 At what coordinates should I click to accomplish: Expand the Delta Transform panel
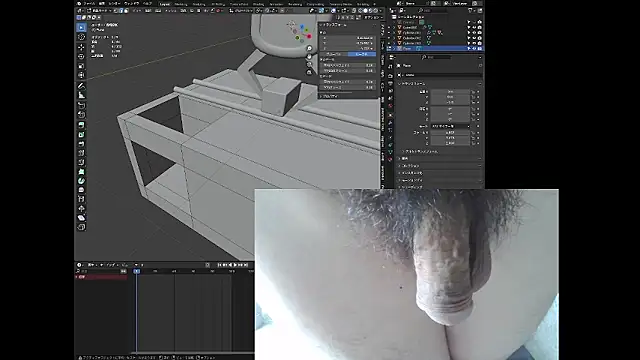click(x=420, y=151)
